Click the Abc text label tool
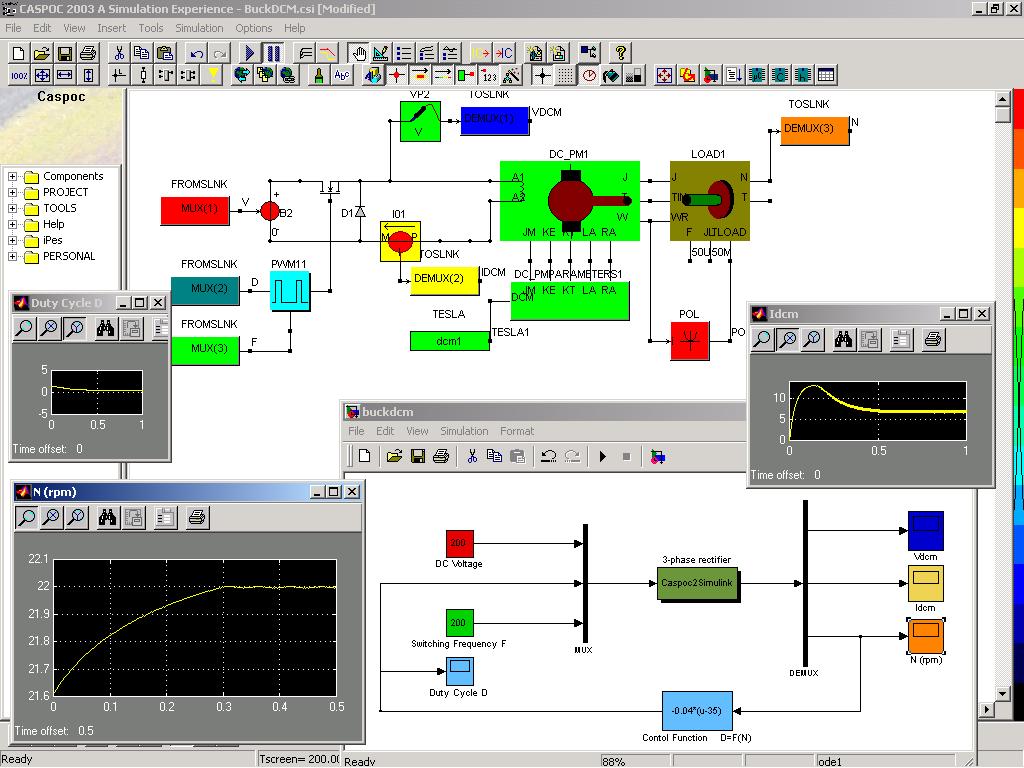 [x=342, y=75]
